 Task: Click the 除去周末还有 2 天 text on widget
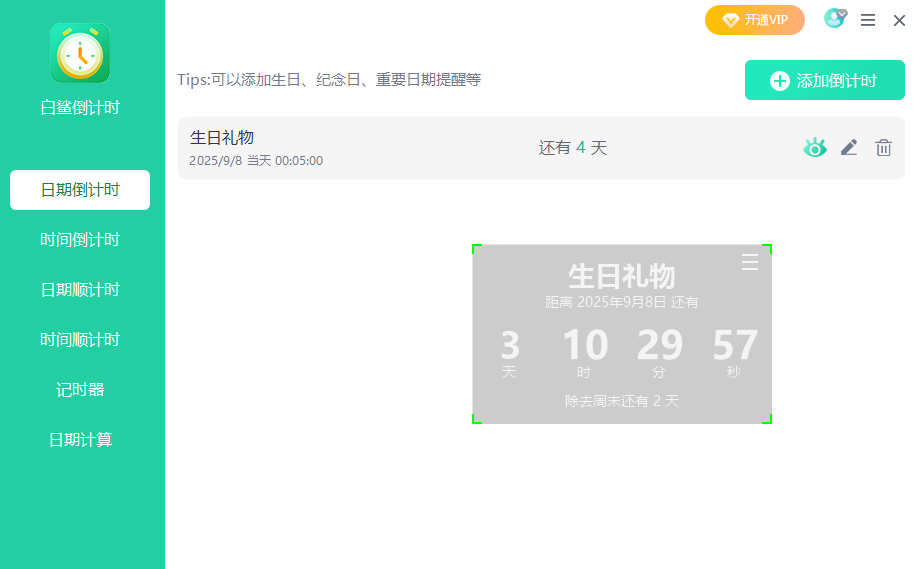click(621, 401)
